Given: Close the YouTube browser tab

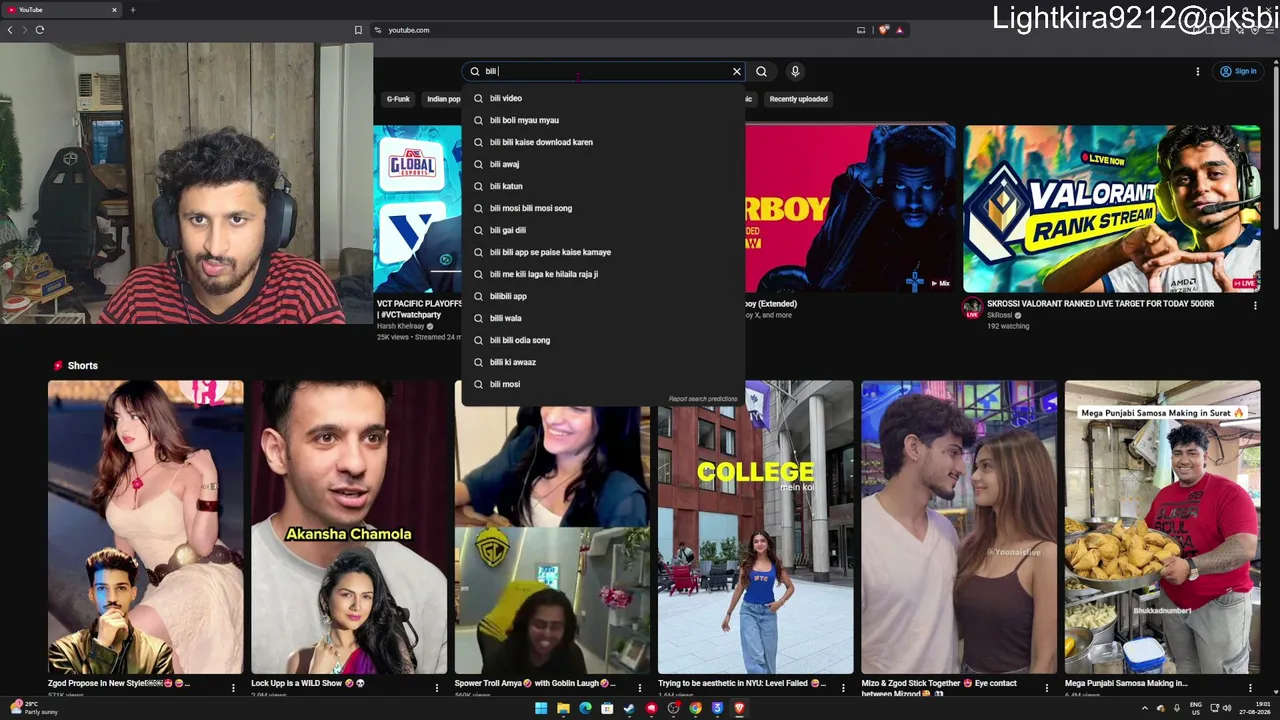Looking at the screenshot, I should tap(114, 10).
